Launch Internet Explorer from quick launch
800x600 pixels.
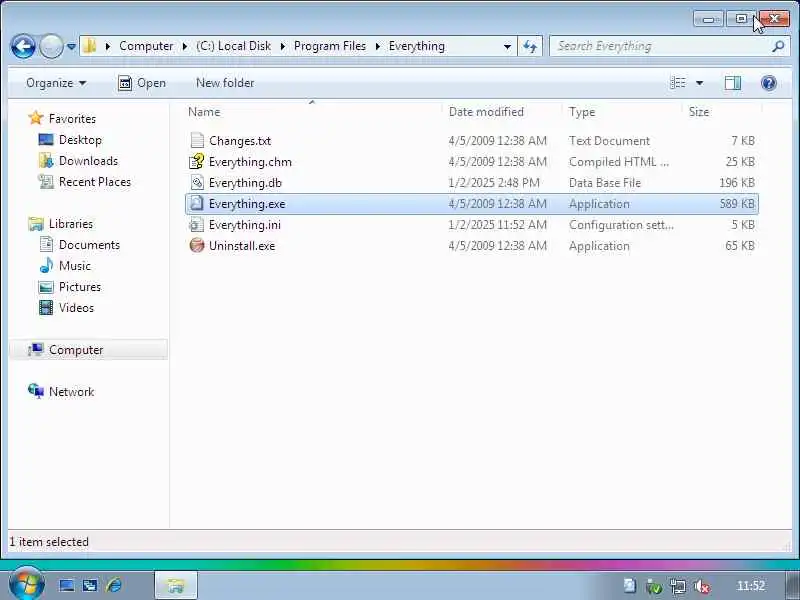coord(114,585)
